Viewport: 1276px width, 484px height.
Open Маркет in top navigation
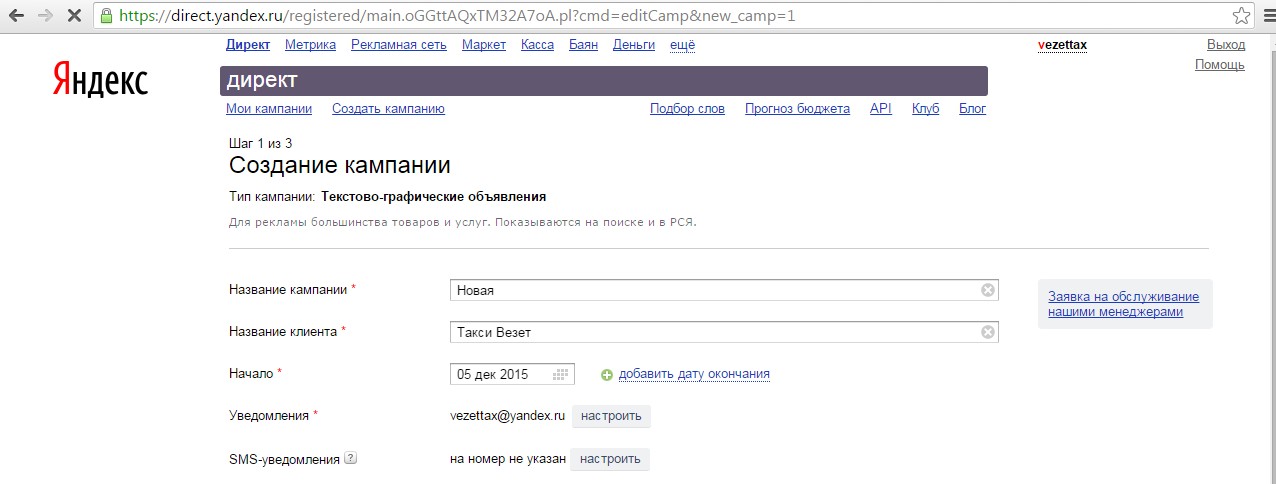(484, 45)
